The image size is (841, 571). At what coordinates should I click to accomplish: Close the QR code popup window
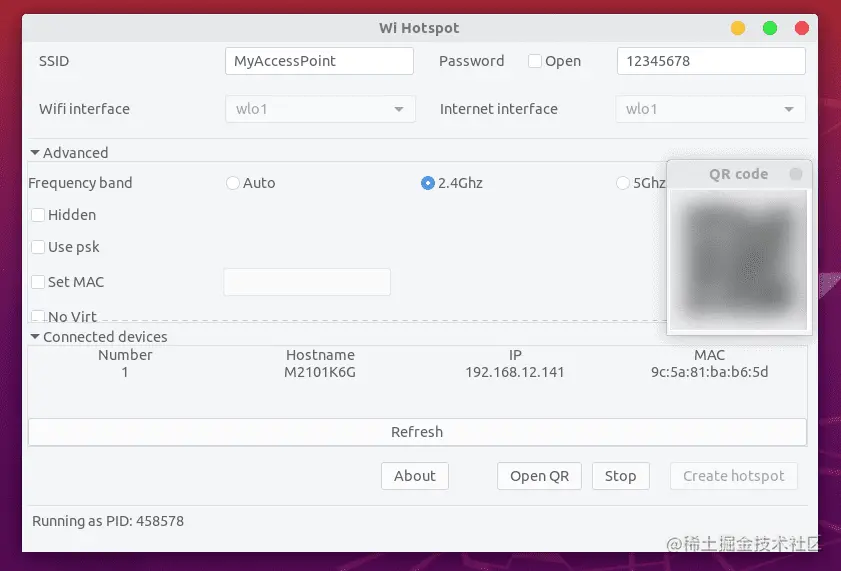(796, 174)
